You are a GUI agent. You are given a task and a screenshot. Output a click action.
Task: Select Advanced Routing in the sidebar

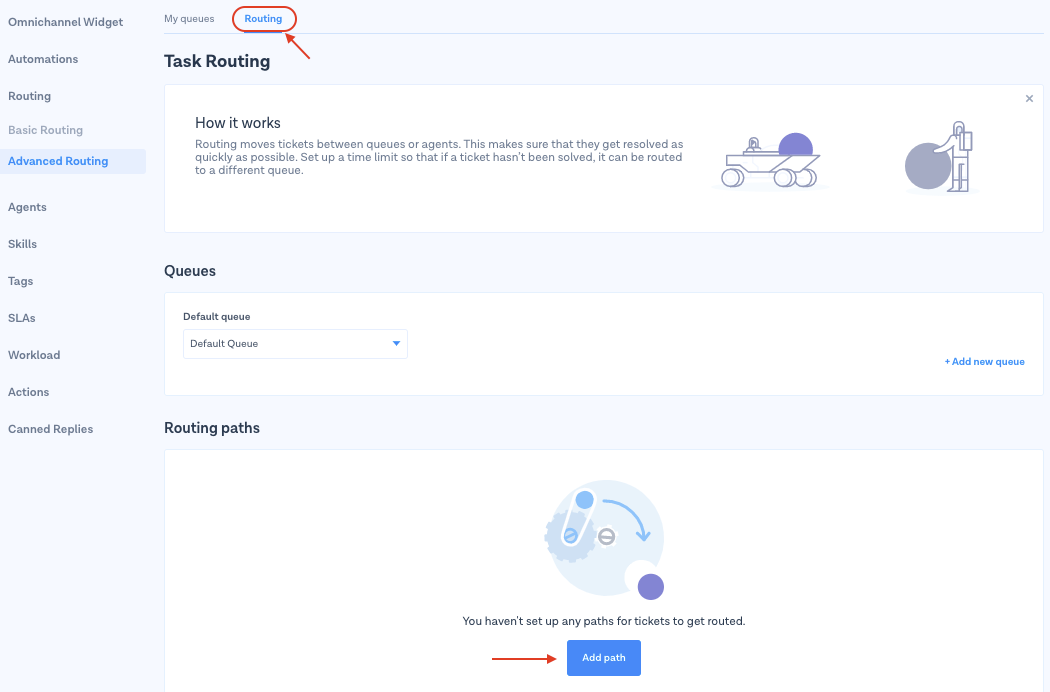(x=58, y=161)
